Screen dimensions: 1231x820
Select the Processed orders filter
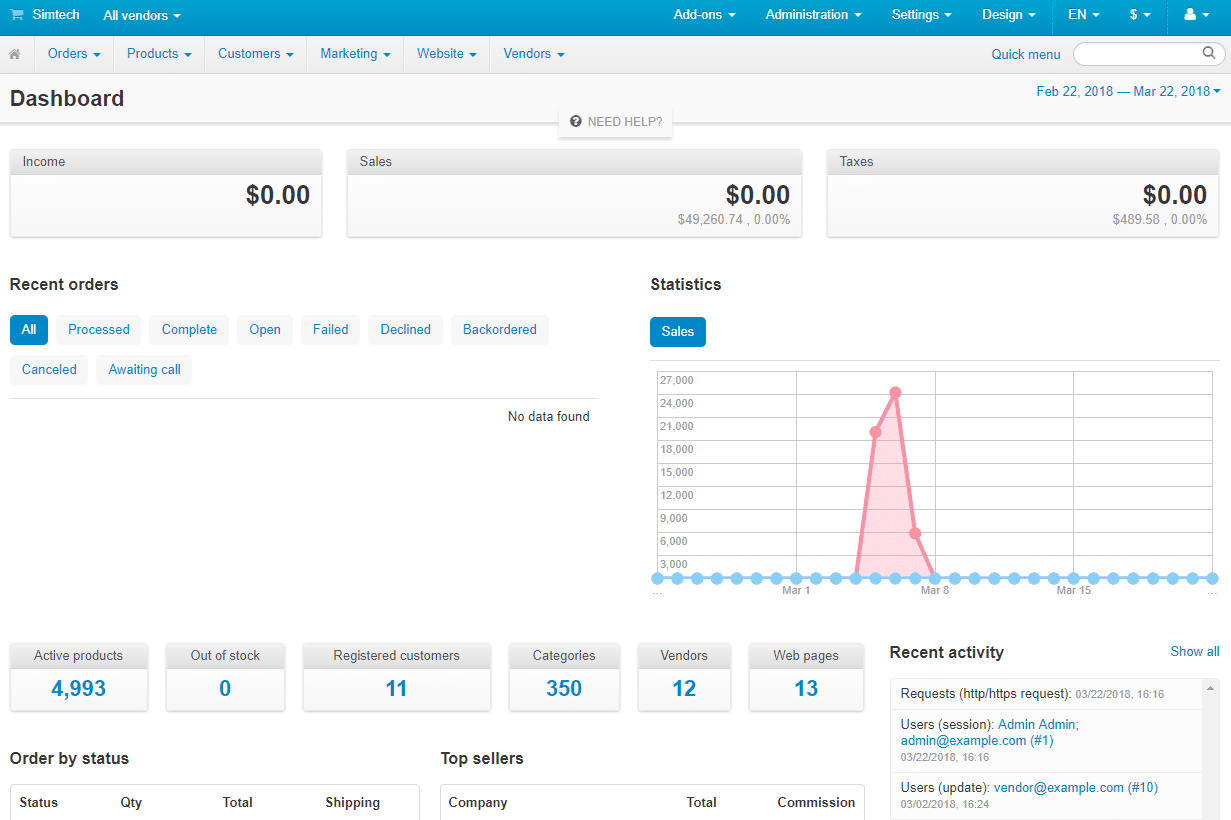[x=98, y=329]
